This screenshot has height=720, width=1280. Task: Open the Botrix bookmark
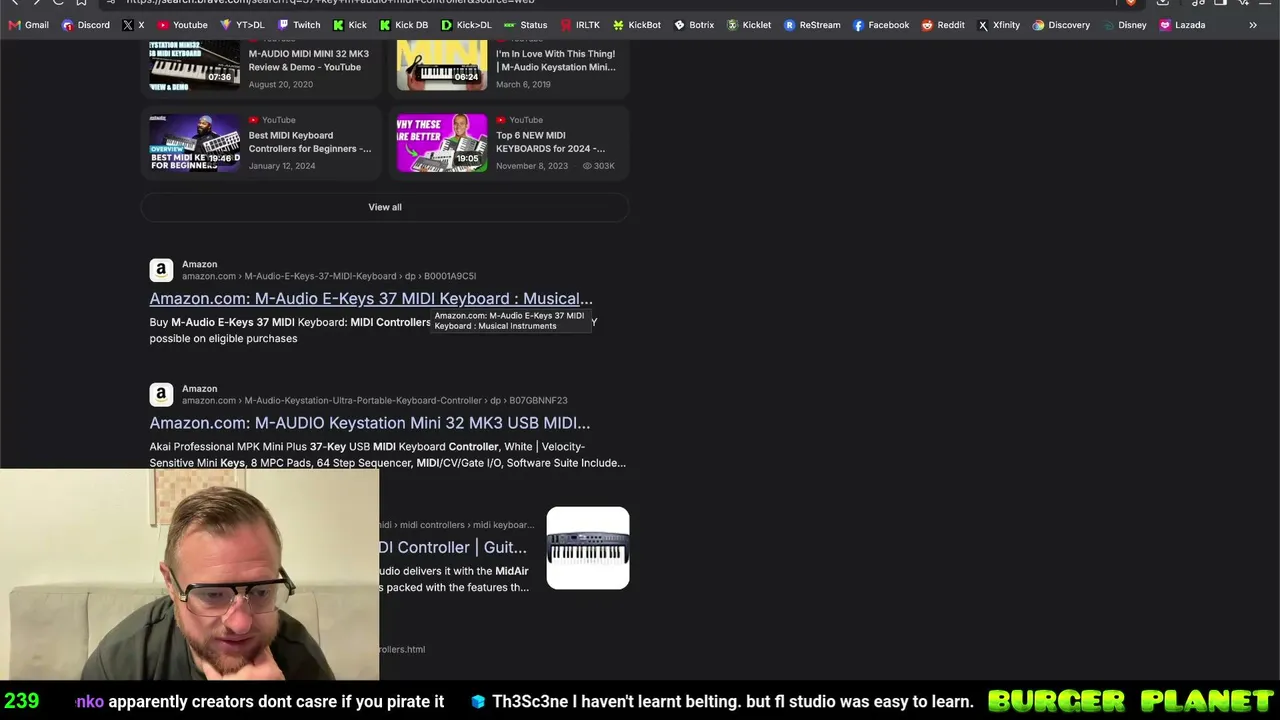694,25
